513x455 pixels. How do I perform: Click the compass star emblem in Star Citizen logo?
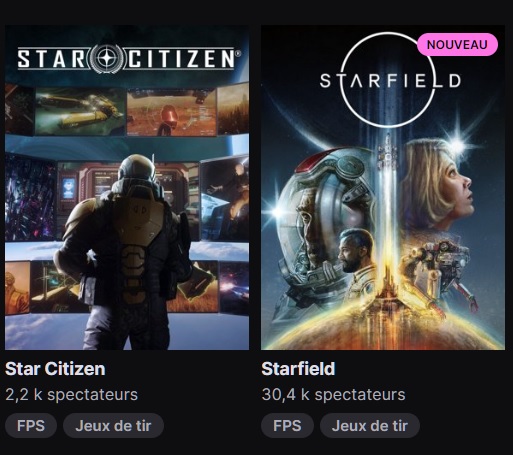point(106,58)
